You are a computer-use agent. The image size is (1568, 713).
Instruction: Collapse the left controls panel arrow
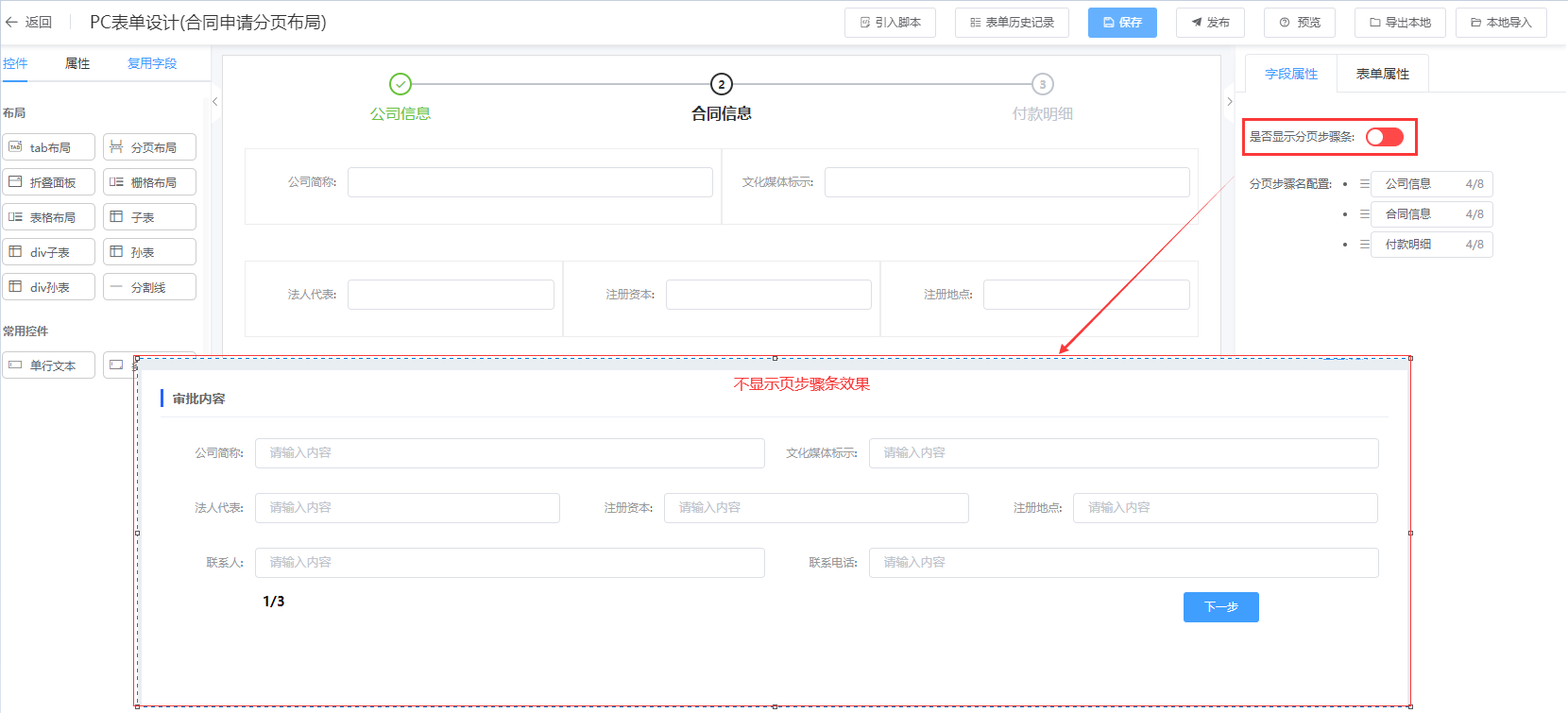215,102
